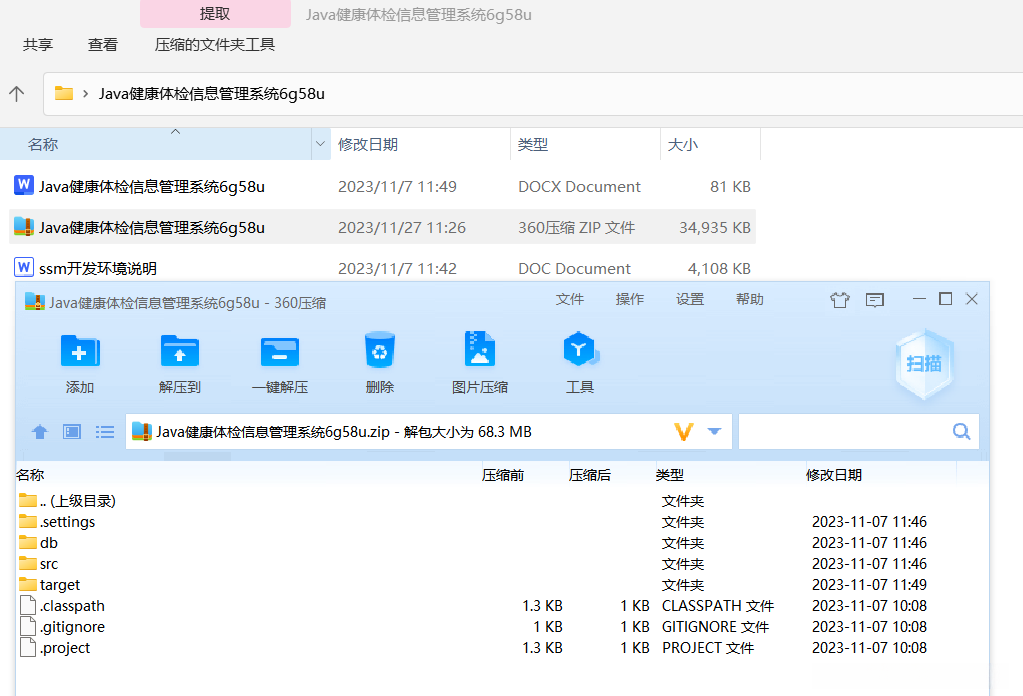Open the 工具 (Tools) icon
This screenshot has width=1023, height=696.
pos(580,349)
